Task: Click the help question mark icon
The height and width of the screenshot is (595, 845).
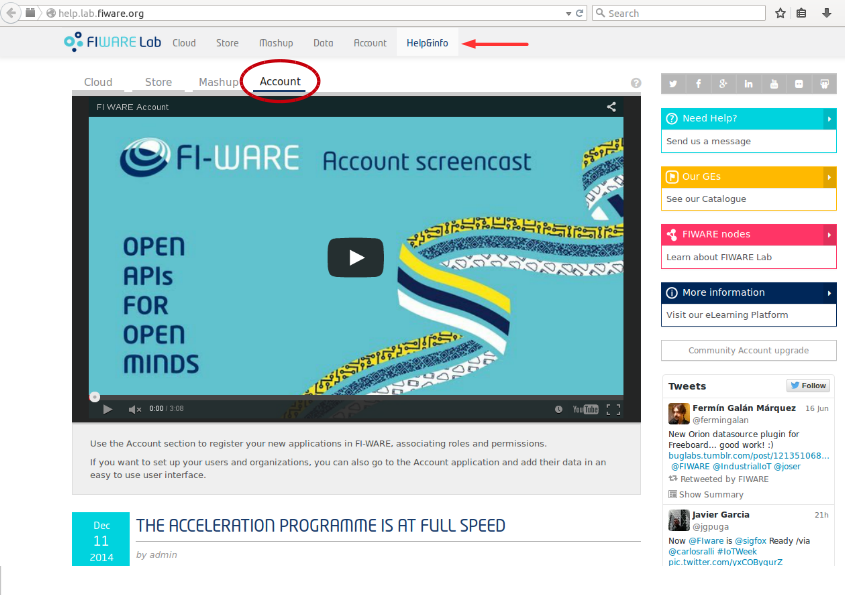Action: click(x=636, y=83)
